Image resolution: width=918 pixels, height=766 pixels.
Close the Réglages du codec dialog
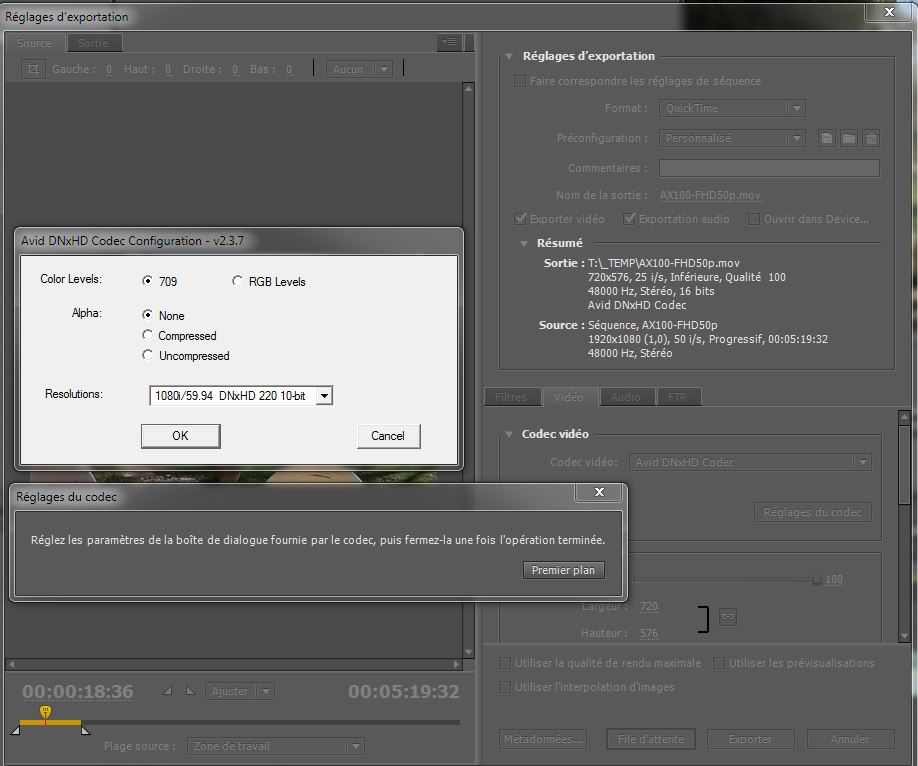pos(599,492)
